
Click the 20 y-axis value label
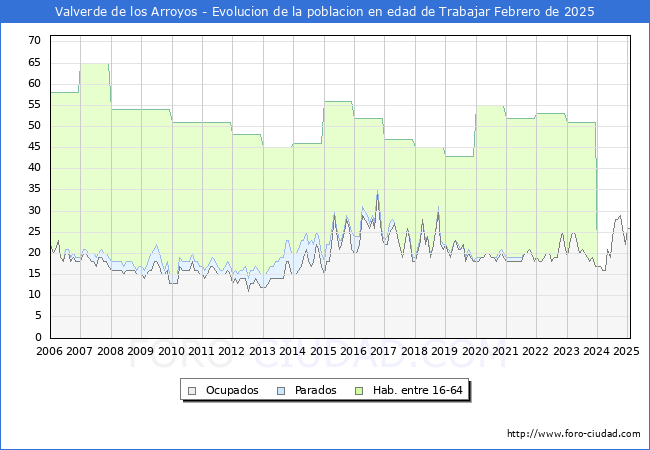click(34, 252)
